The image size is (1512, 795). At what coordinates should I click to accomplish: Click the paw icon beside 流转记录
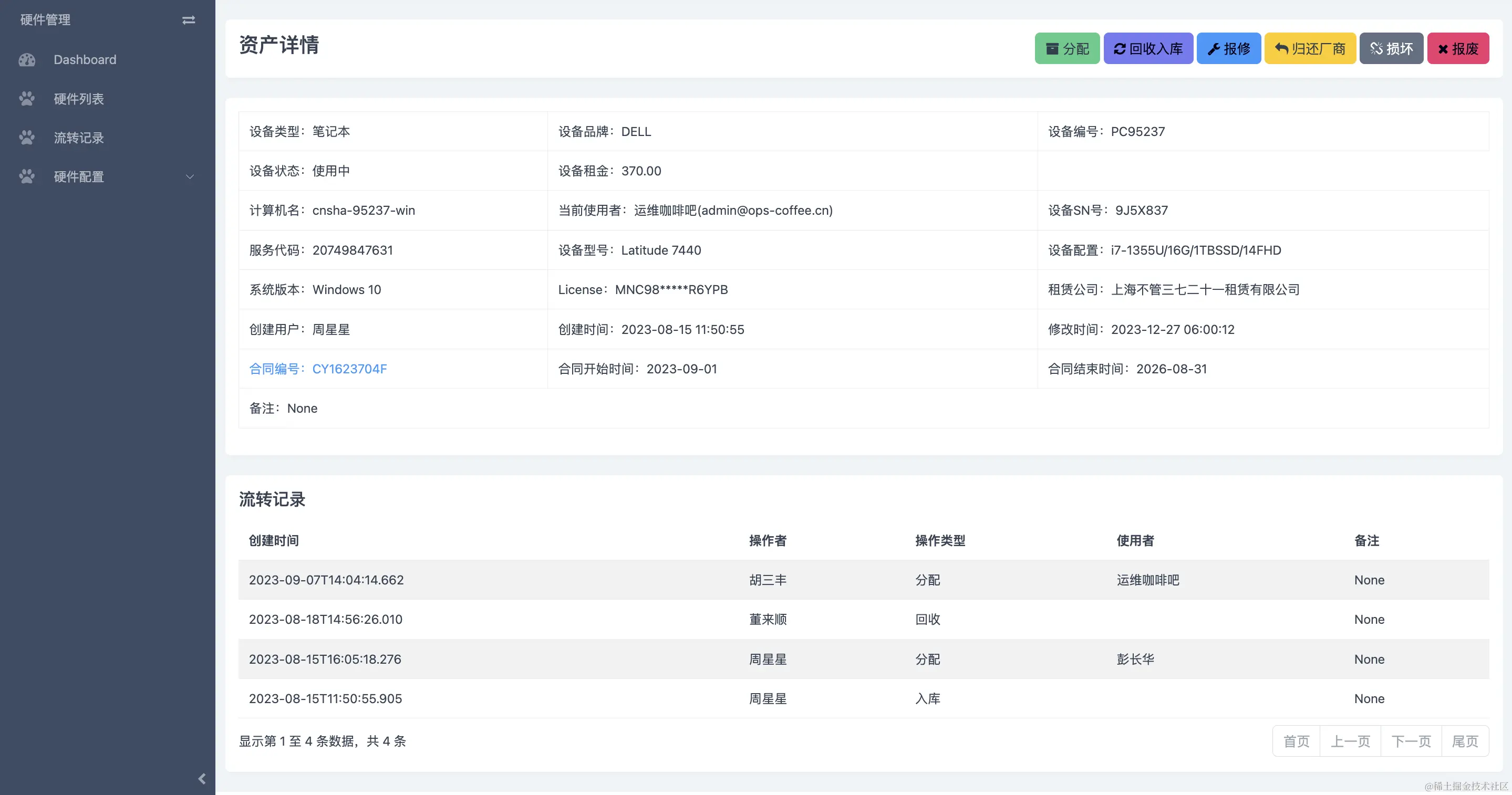coord(27,138)
